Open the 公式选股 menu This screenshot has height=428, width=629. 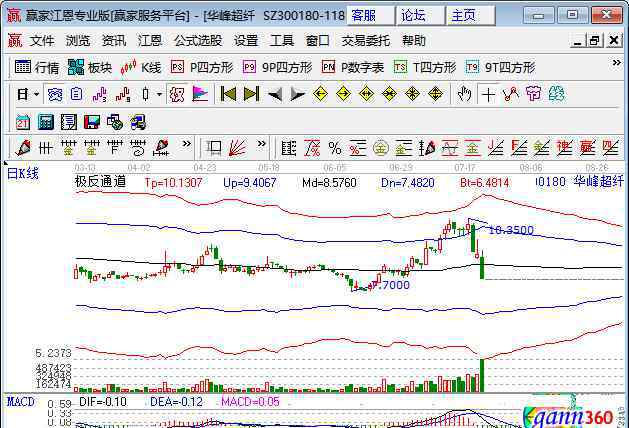[198, 41]
